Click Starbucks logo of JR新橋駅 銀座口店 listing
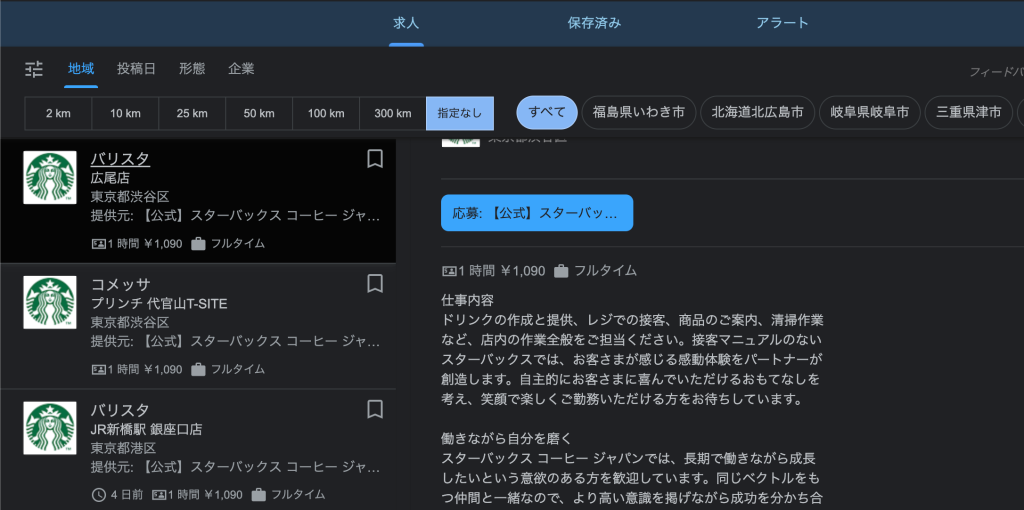Screen dimensions: 1024x510 coord(50,428)
